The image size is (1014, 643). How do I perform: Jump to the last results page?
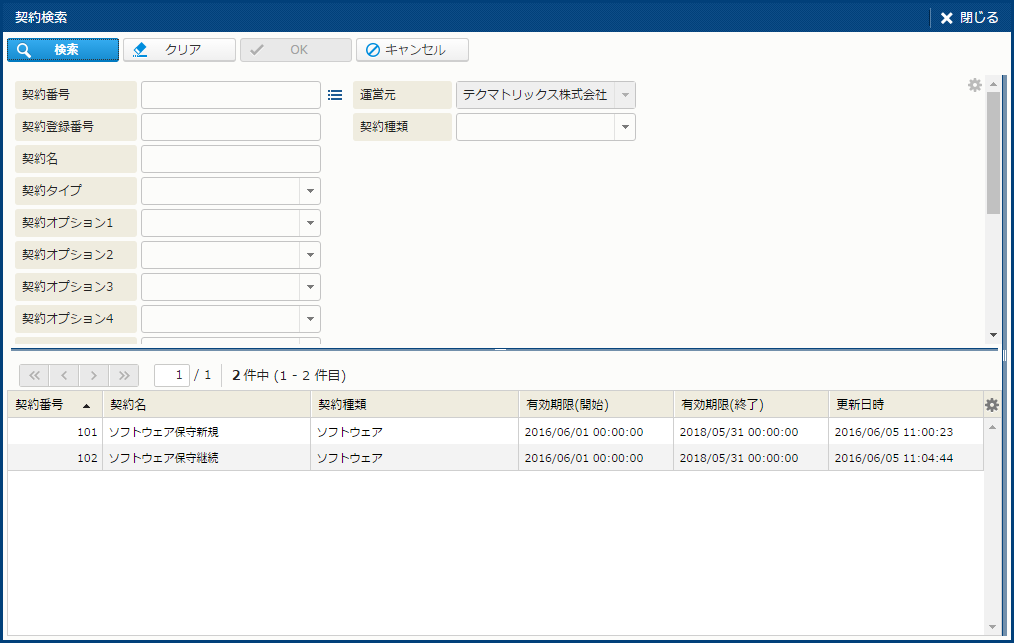pos(123,375)
